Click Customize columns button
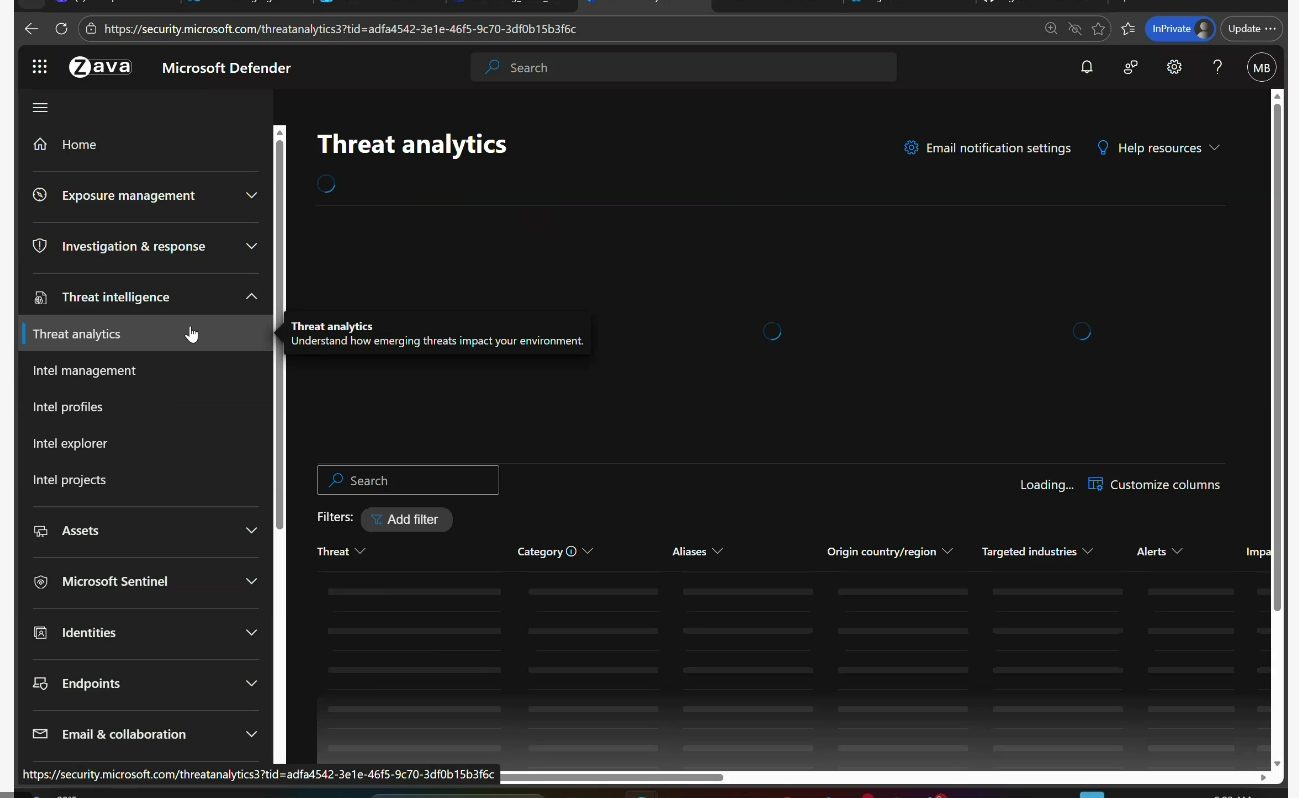This screenshot has height=798, width=1299. [1154, 484]
